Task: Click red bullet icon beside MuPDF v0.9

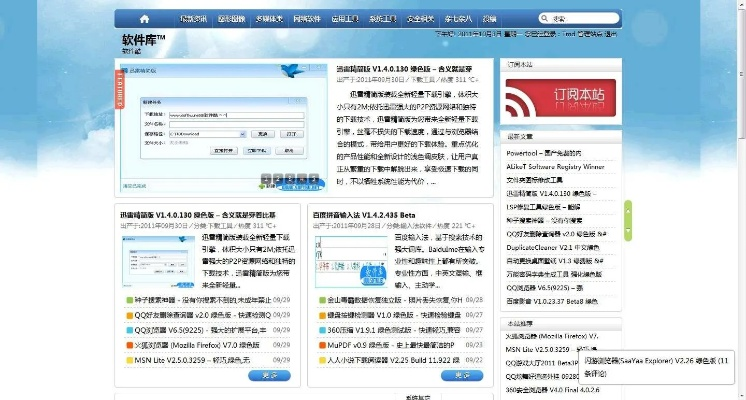Action: pyautogui.click(x=320, y=344)
